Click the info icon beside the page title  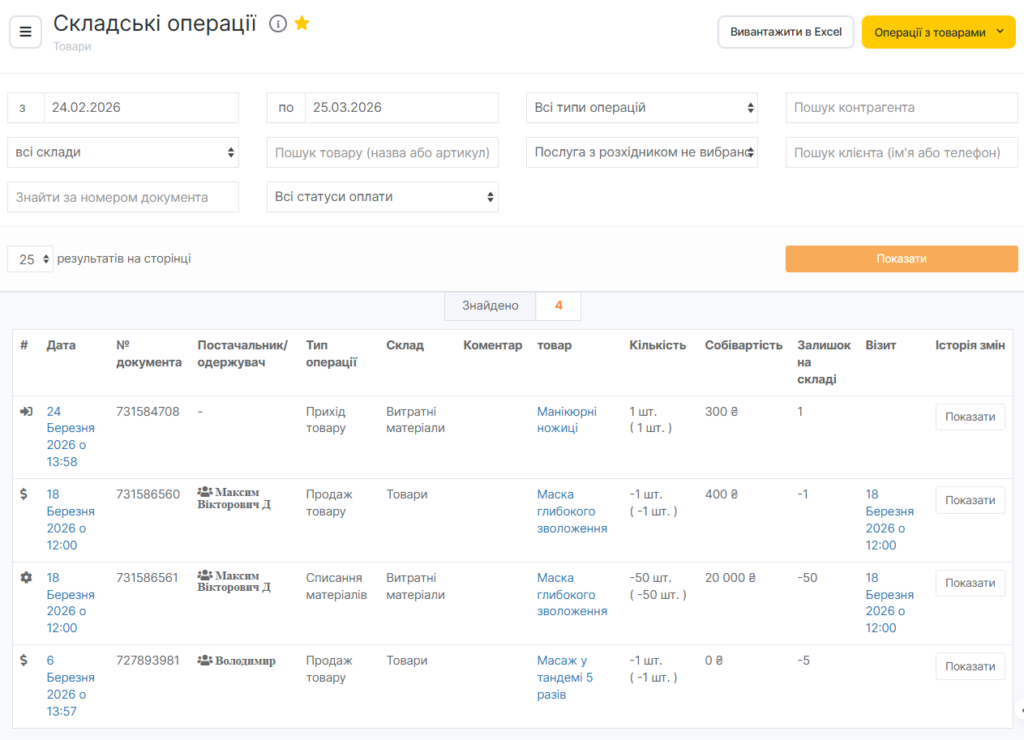[278, 23]
